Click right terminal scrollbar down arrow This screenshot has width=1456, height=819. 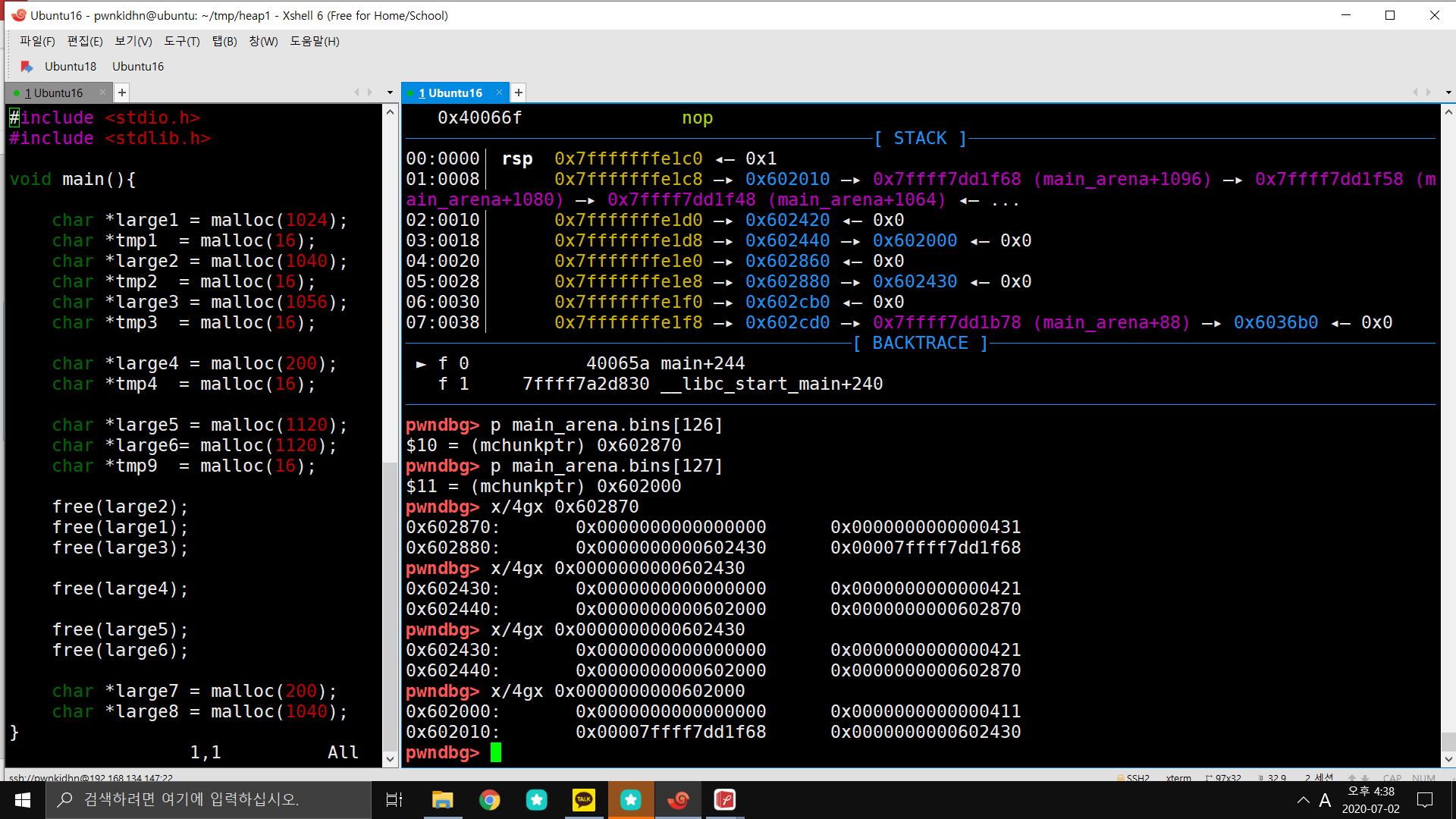pyautogui.click(x=1448, y=759)
